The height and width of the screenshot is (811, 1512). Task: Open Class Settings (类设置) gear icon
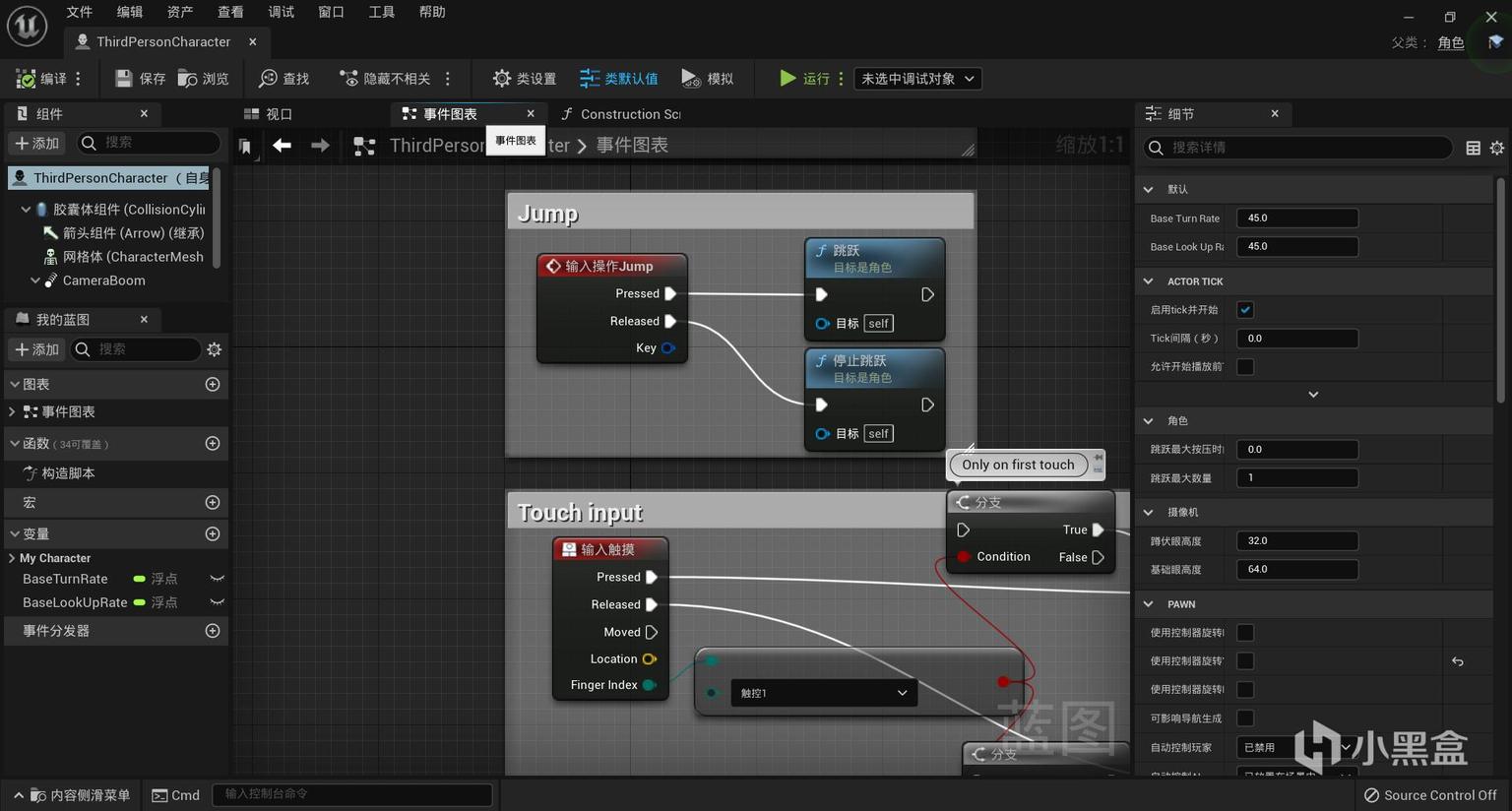pos(502,79)
